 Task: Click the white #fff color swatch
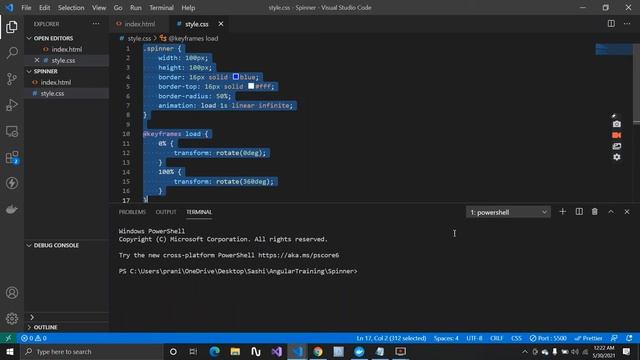pyautogui.click(x=251, y=86)
